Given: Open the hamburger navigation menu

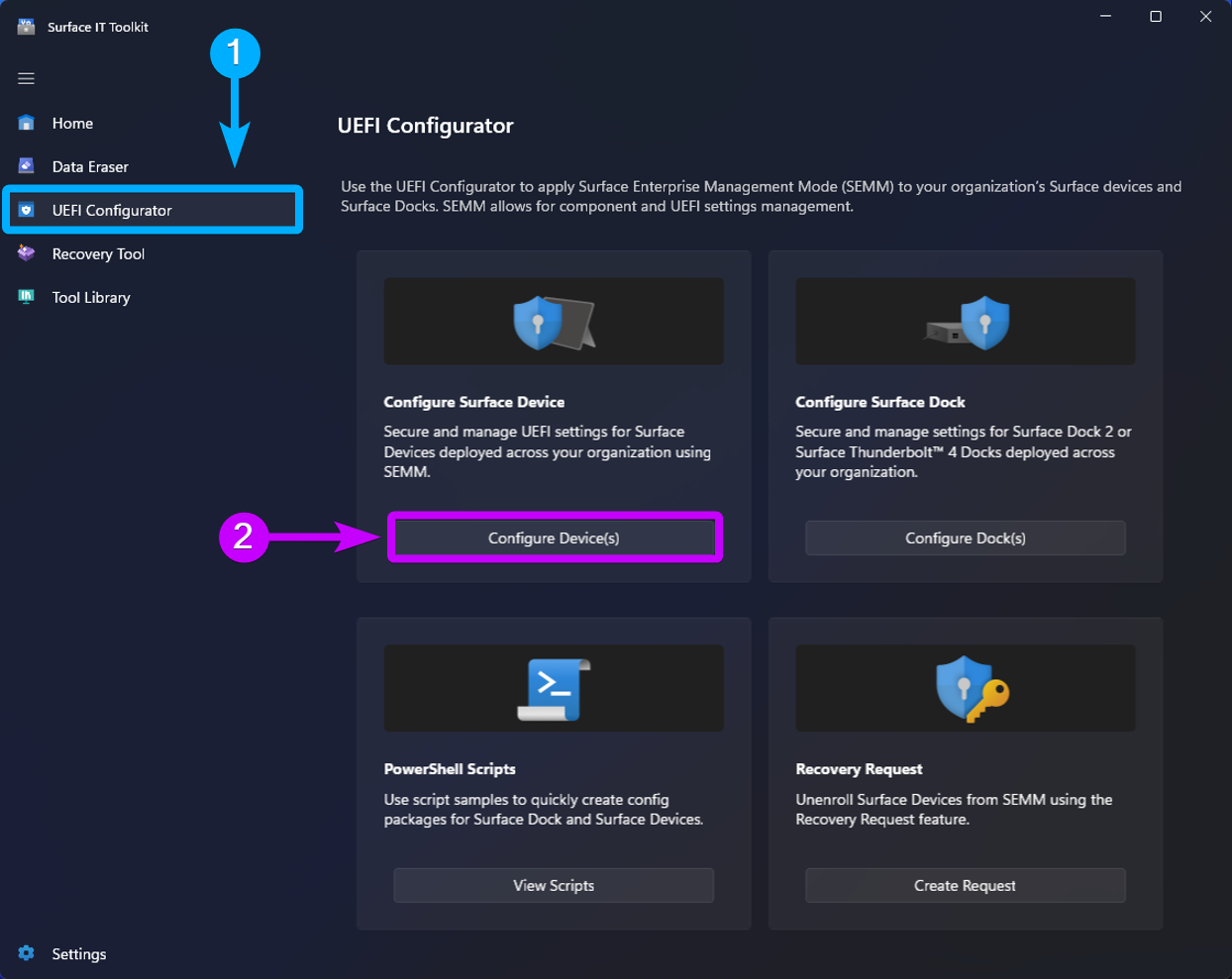Looking at the screenshot, I should [26, 78].
